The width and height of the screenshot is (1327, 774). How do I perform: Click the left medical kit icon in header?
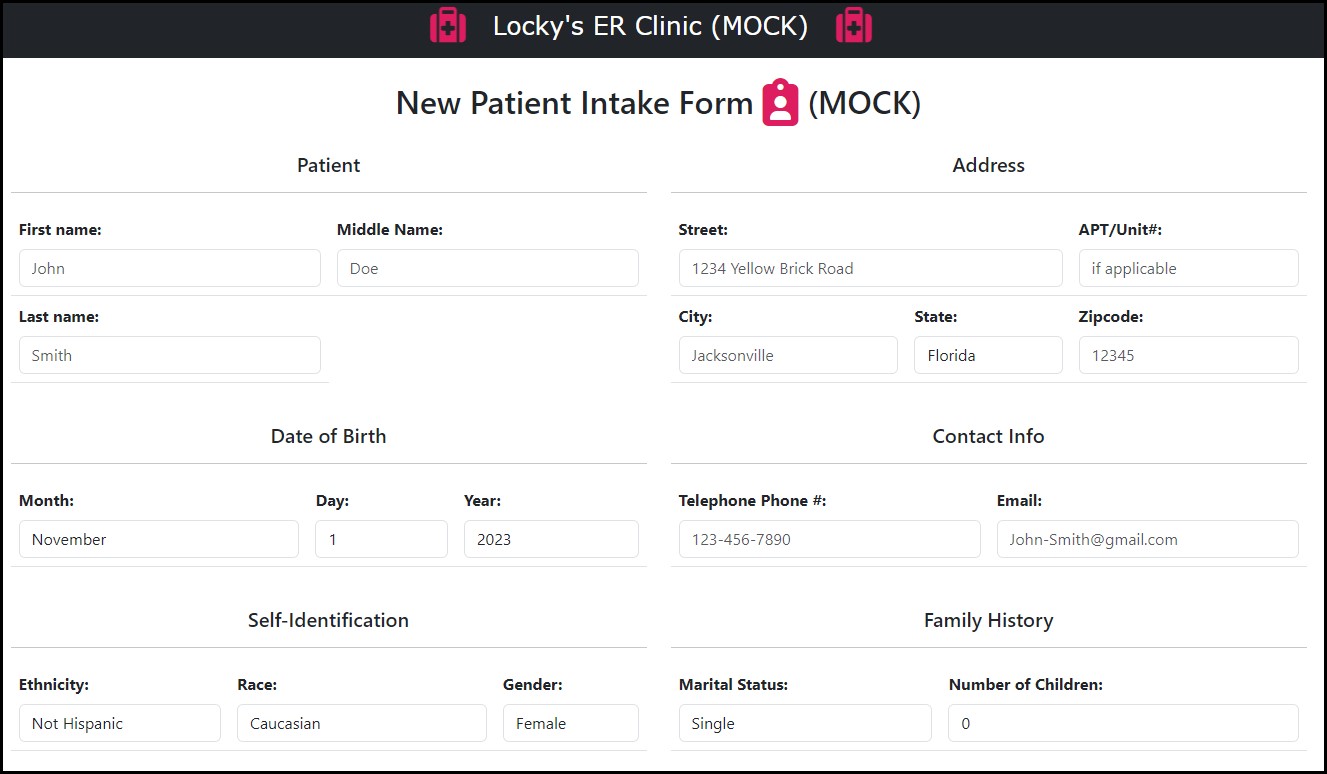click(448, 26)
